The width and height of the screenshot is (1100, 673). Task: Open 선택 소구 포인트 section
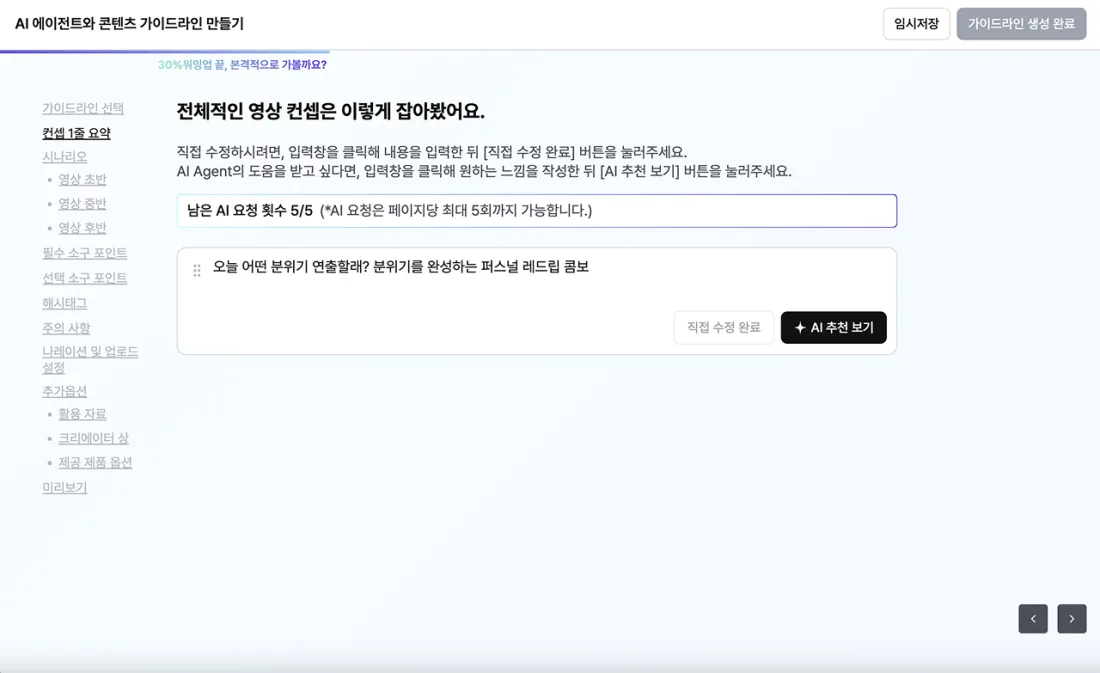point(85,278)
